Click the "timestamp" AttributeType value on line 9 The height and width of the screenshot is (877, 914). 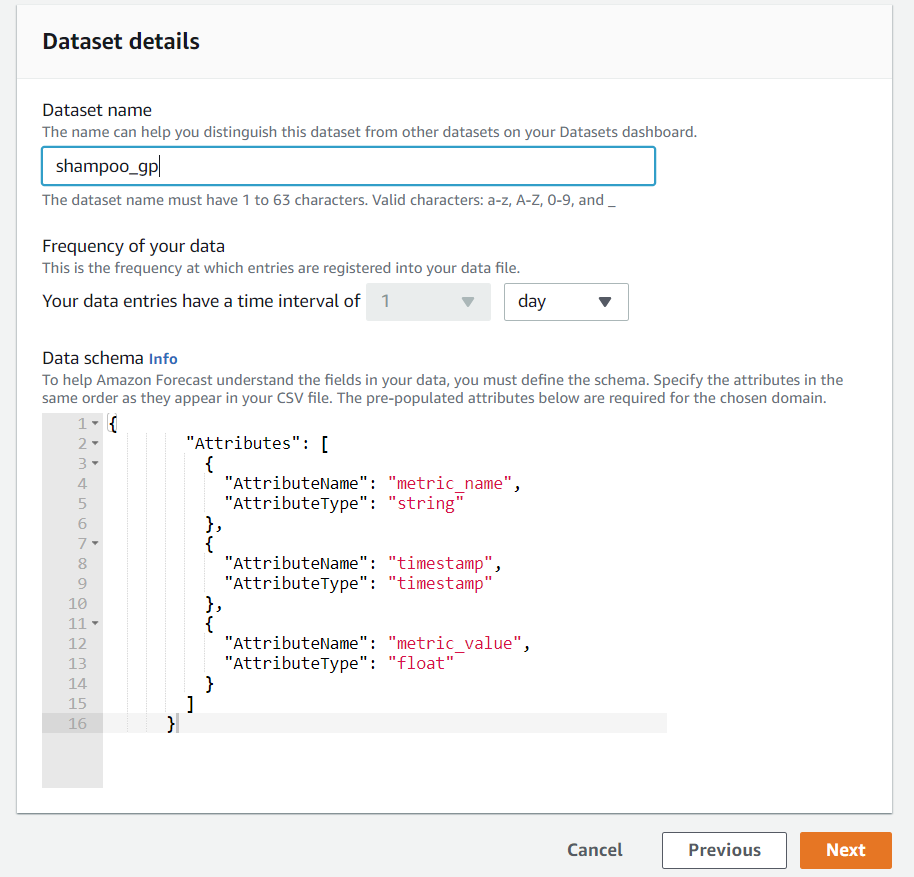click(441, 584)
